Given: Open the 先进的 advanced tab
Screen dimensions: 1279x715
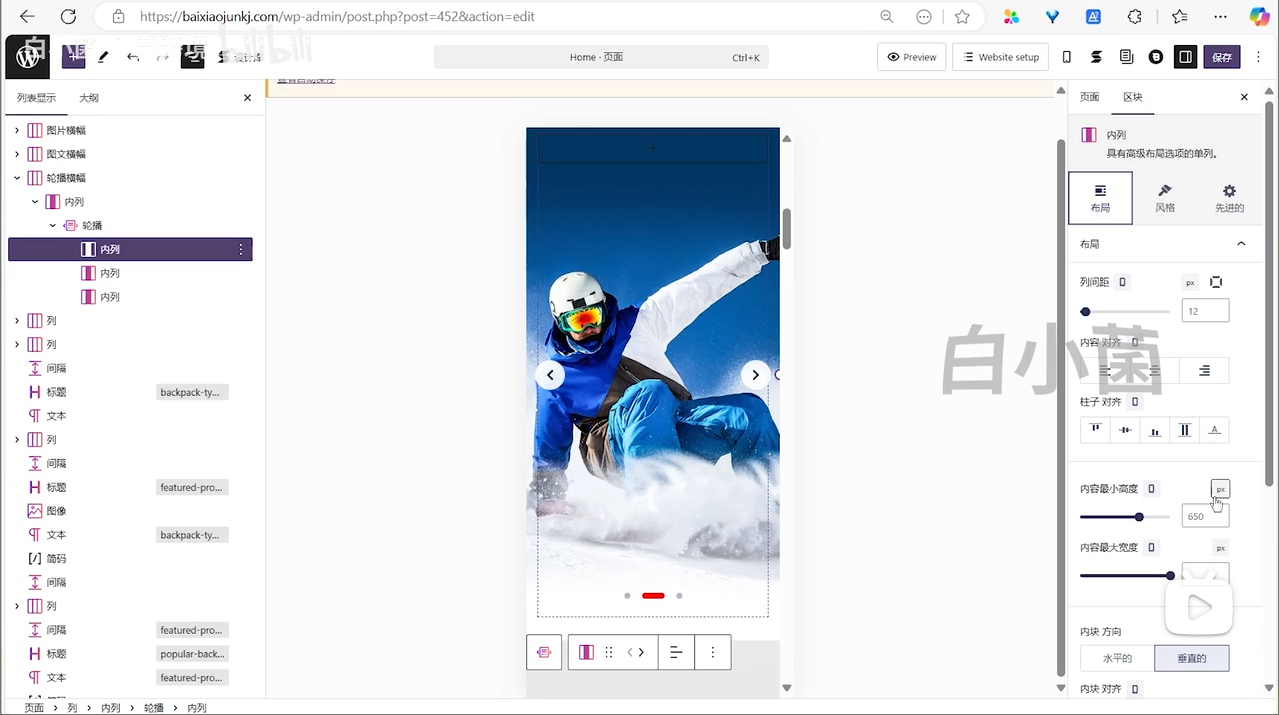Looking at the screenshot, I should 1229,198.
